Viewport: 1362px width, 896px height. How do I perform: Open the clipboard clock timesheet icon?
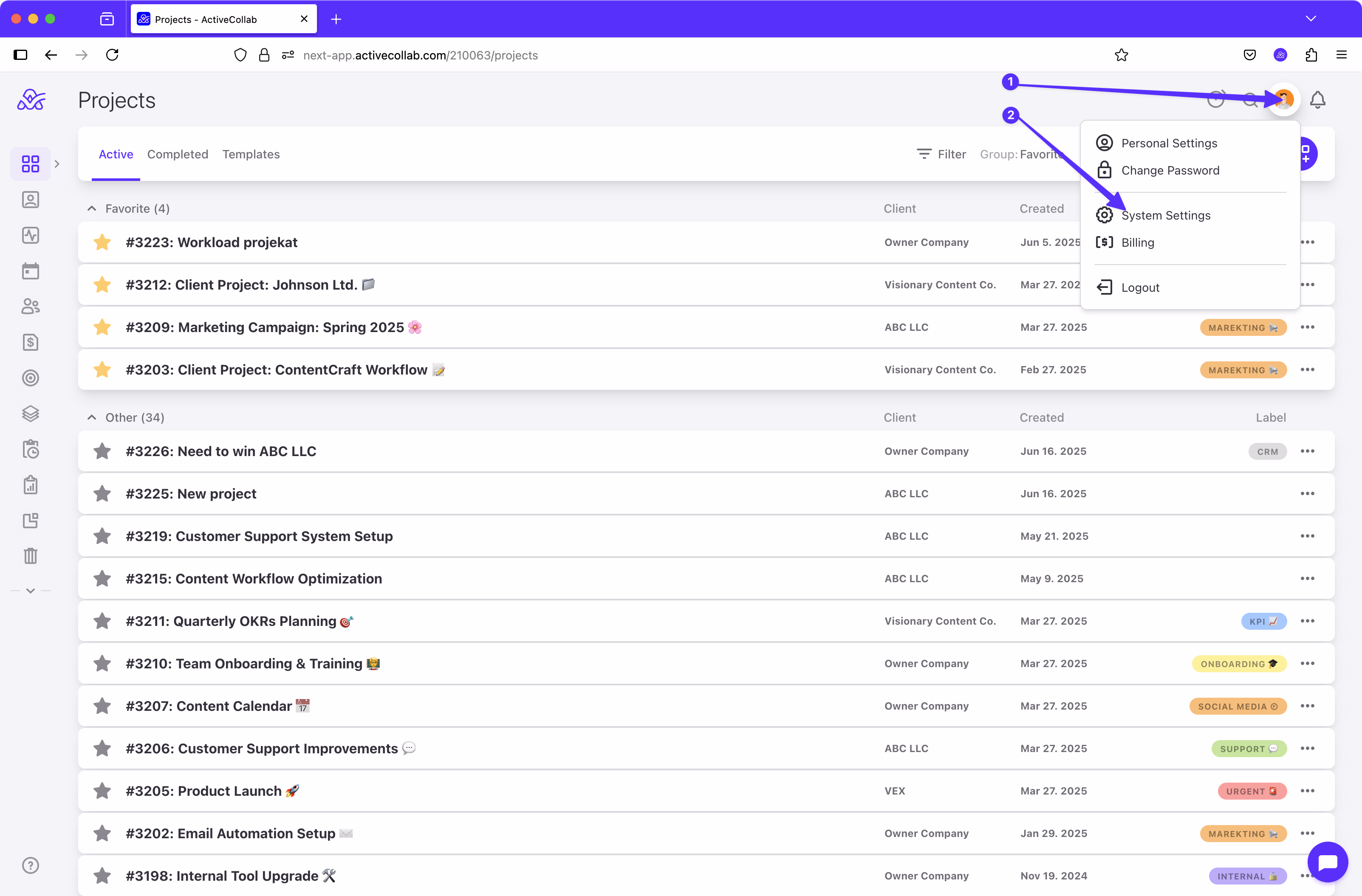point(30,449)
